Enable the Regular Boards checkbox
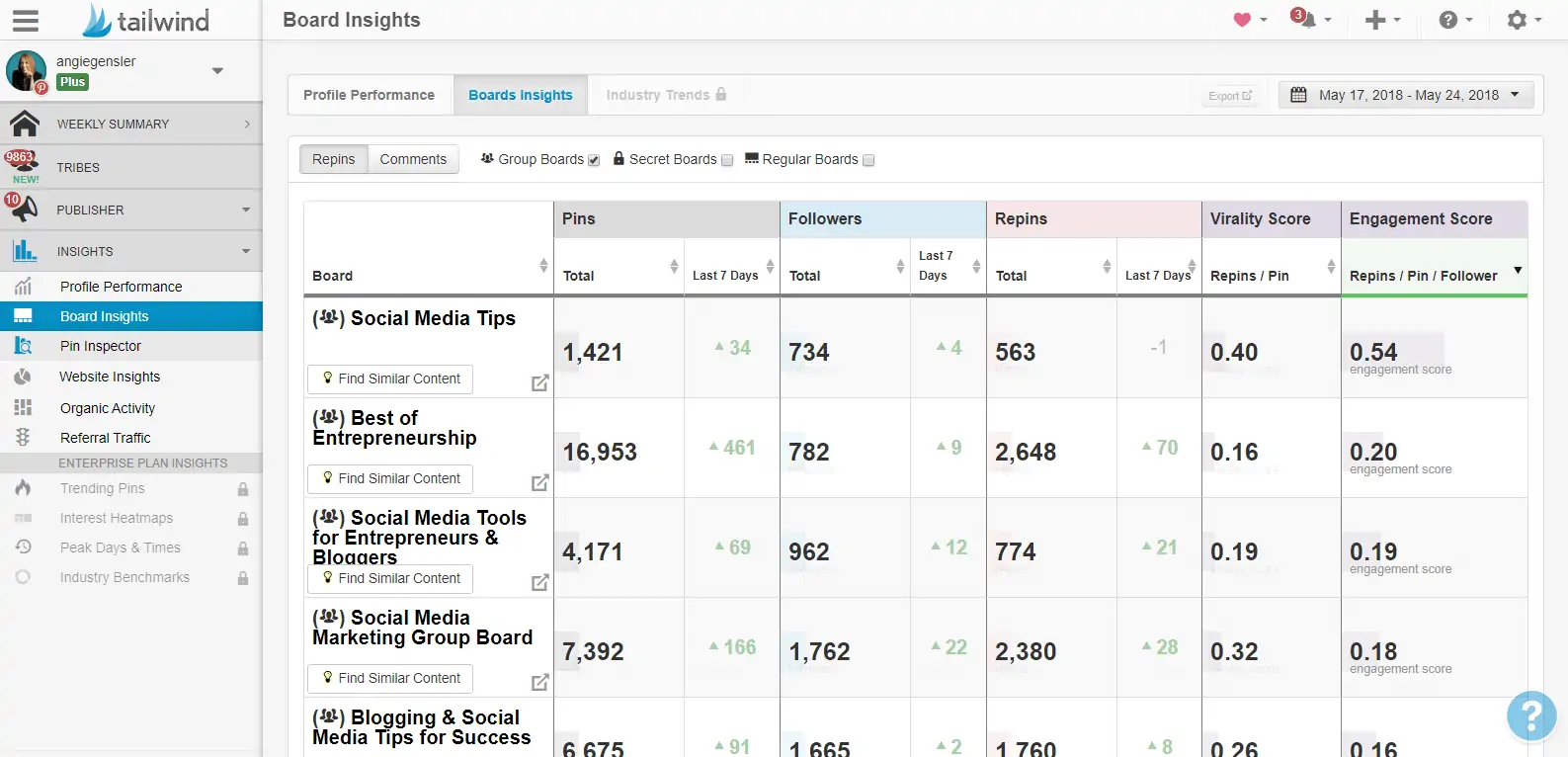This screenshot has width=1568, height=757. (868, 160)
